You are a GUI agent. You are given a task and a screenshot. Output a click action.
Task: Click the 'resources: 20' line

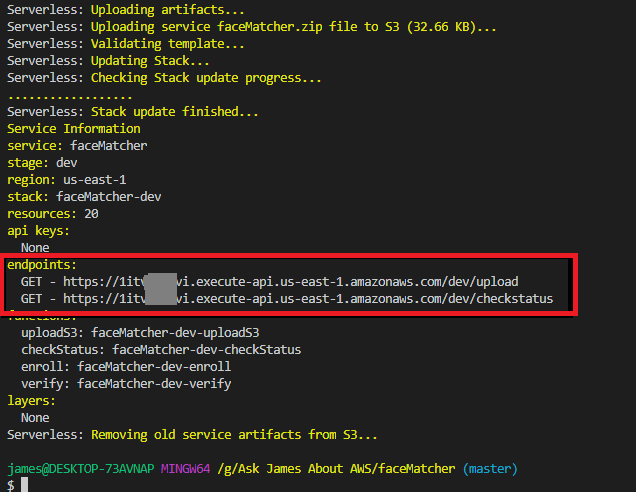[x=52, y=214]
